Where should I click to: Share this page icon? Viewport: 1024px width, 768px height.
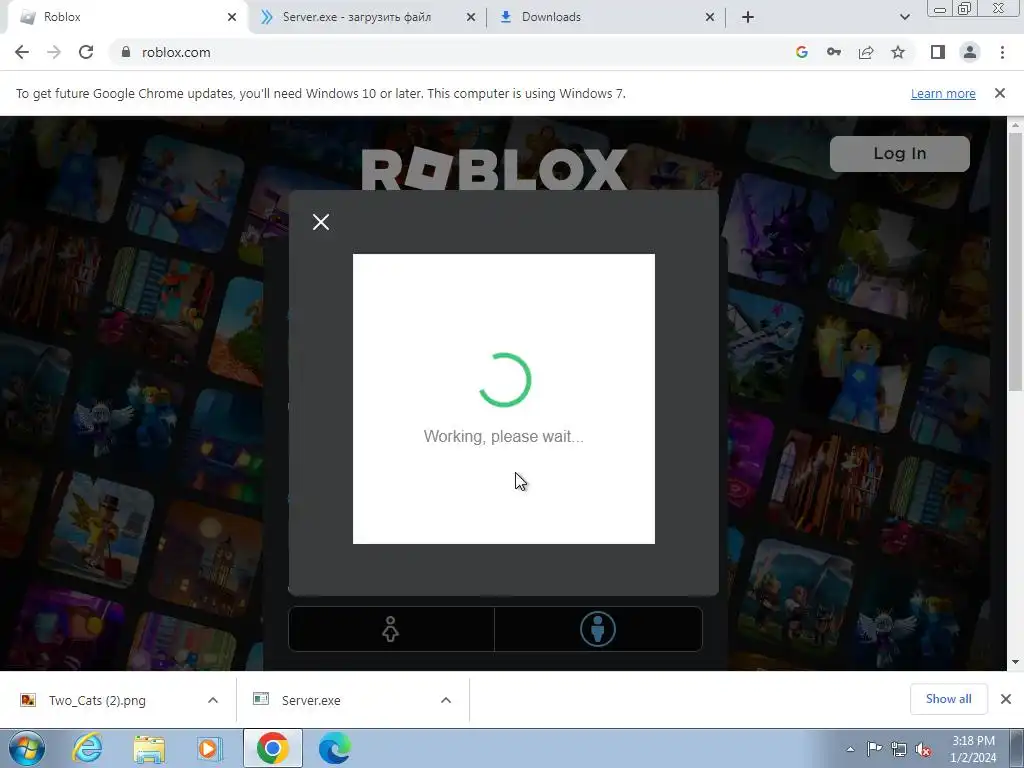coord(866,52)
